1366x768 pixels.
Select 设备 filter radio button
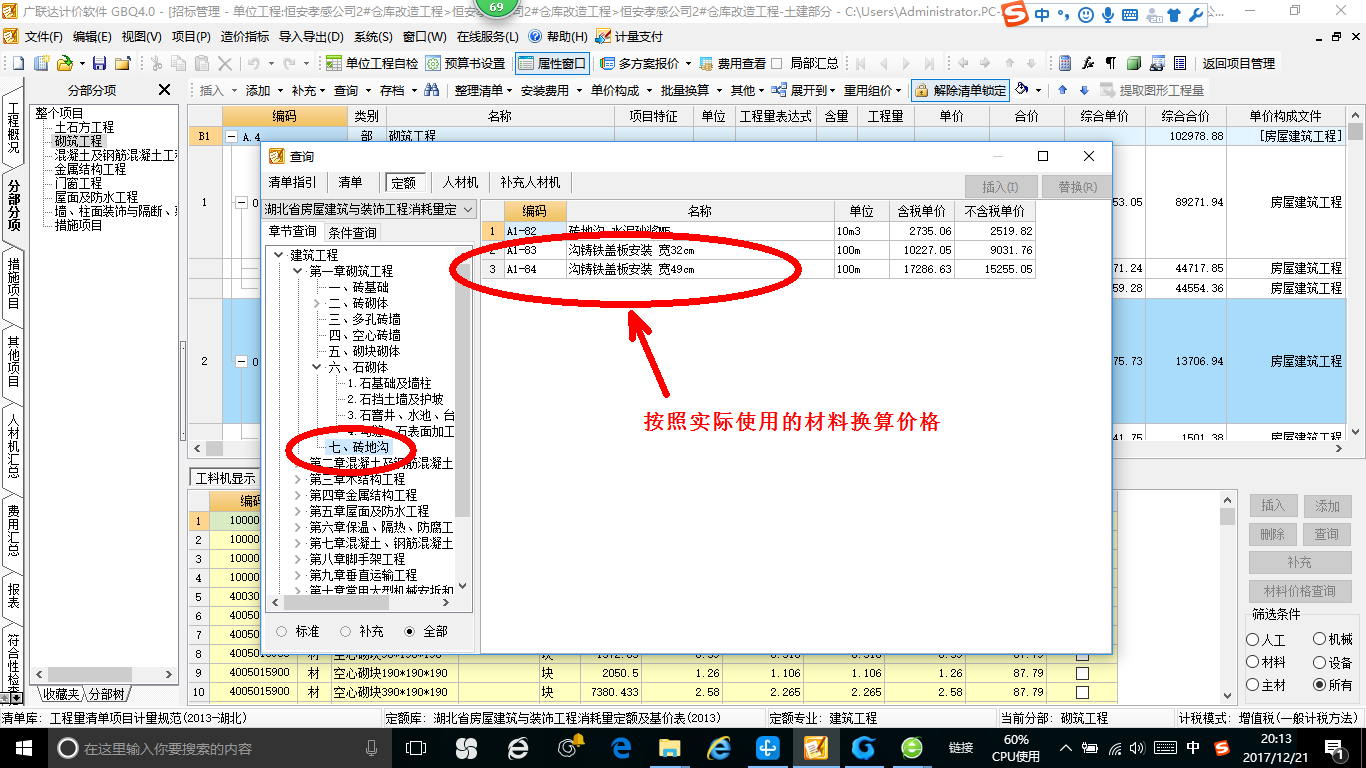1319,662
